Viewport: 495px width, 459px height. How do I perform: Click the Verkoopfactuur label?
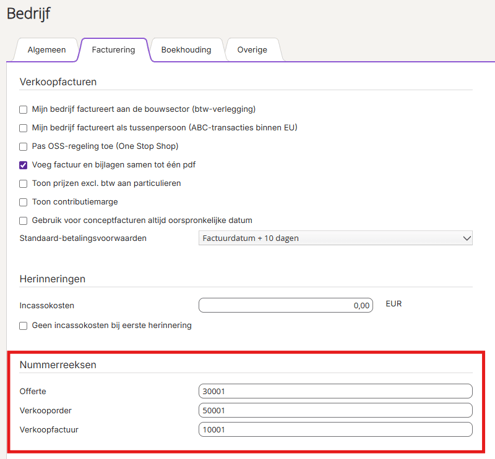pyautogui.click(x=49, y=430)
